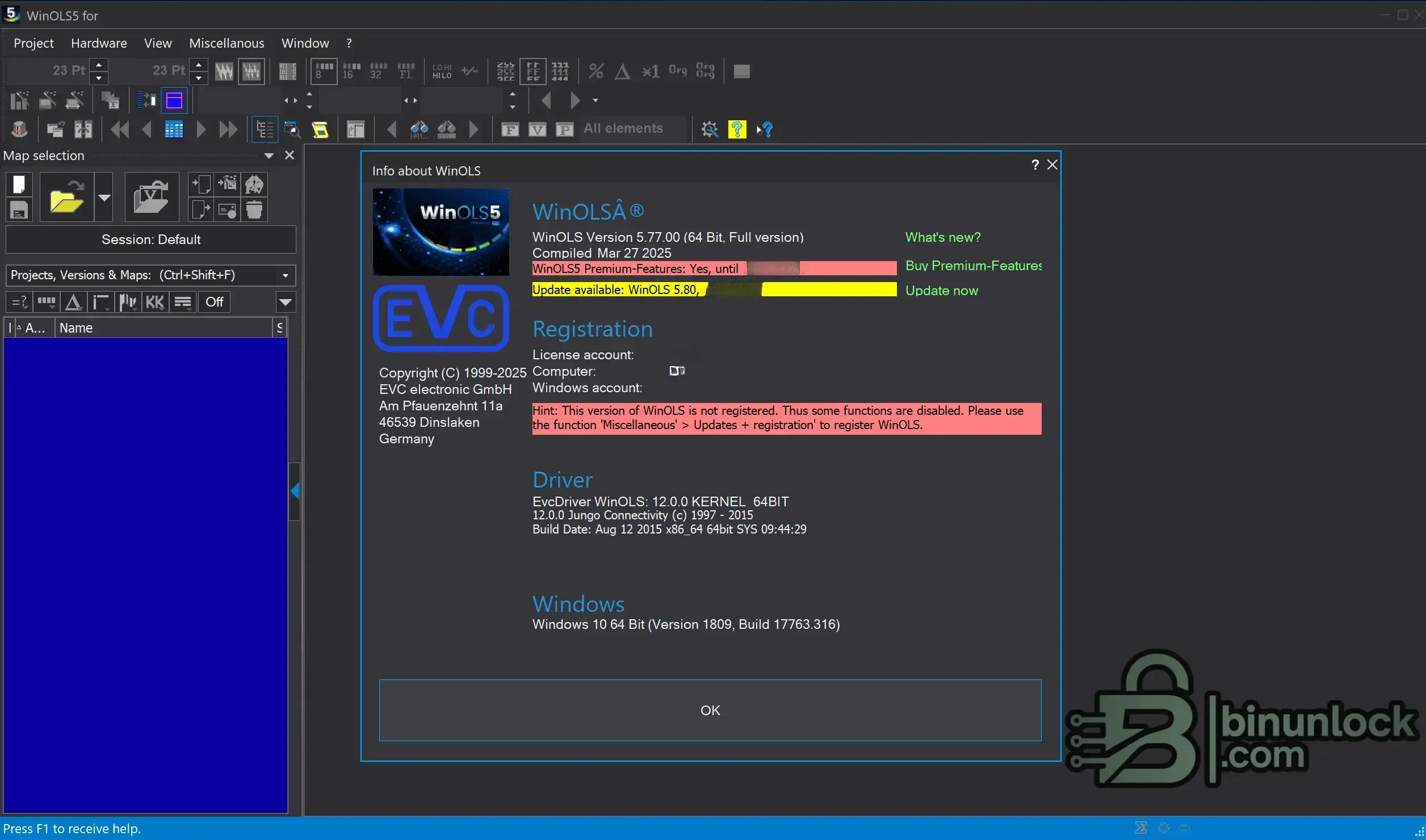Screen dimensions: 1426x840
Task: Open the ? help menu
Action: click(x=349, y=43)
